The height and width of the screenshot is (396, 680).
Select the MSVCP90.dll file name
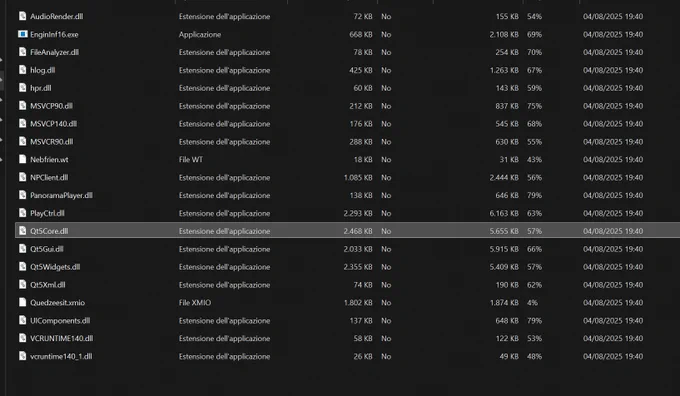click(51, 106)
